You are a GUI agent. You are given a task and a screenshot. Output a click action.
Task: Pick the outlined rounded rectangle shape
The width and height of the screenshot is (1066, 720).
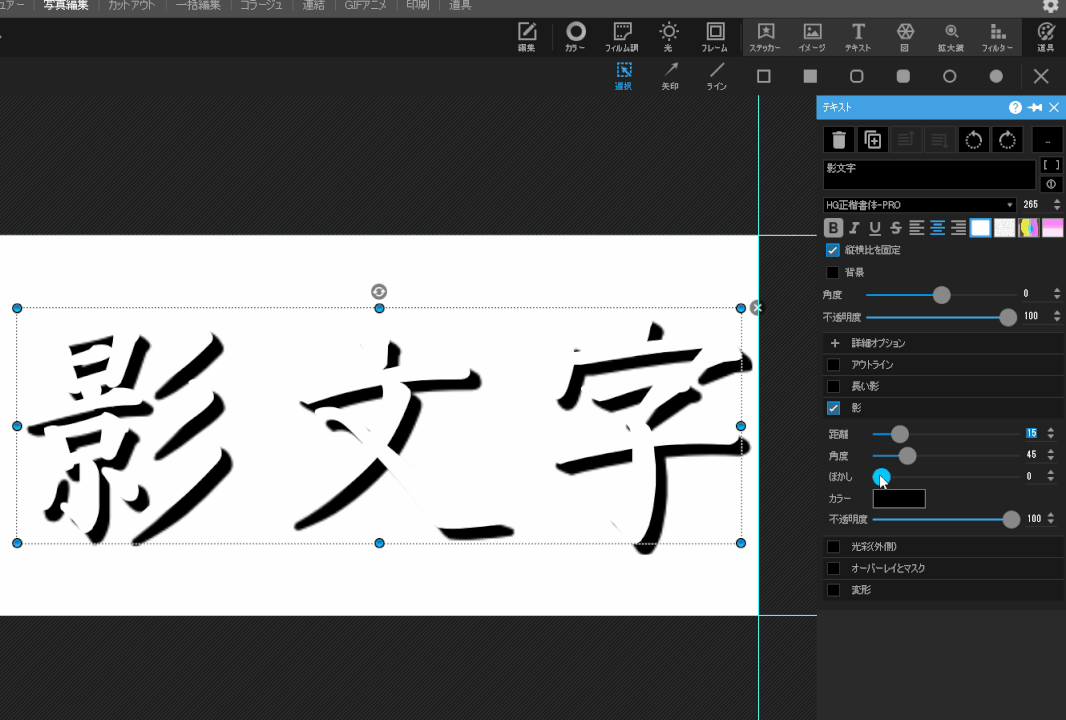coord(857,76)
